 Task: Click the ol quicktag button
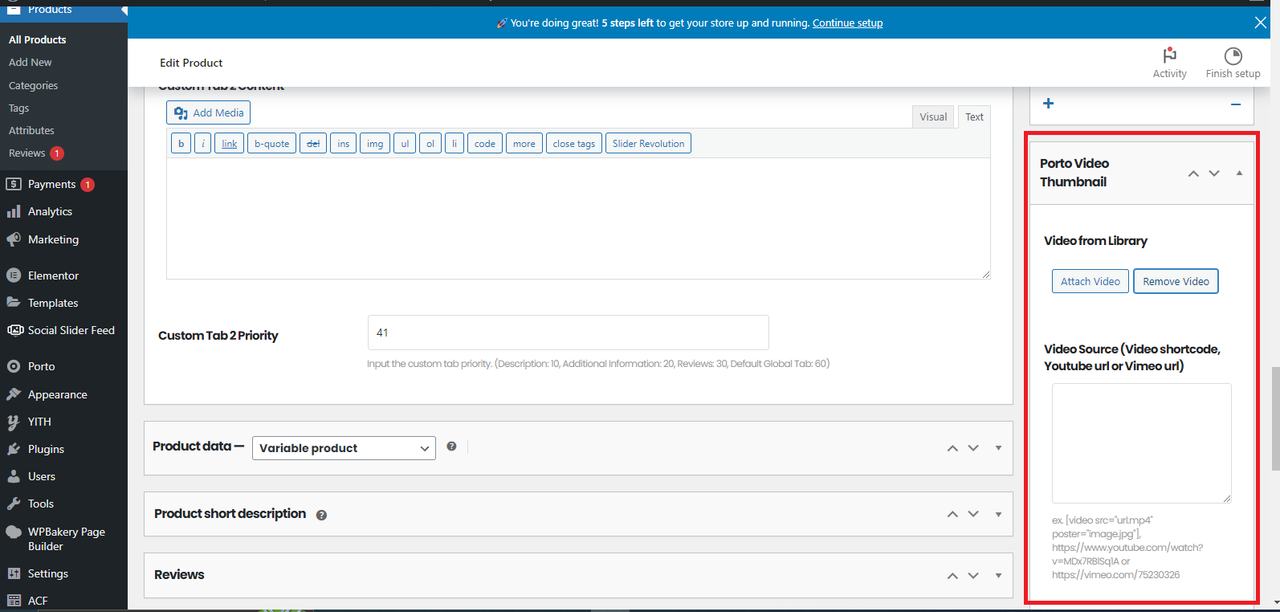[x=430, y=144]
